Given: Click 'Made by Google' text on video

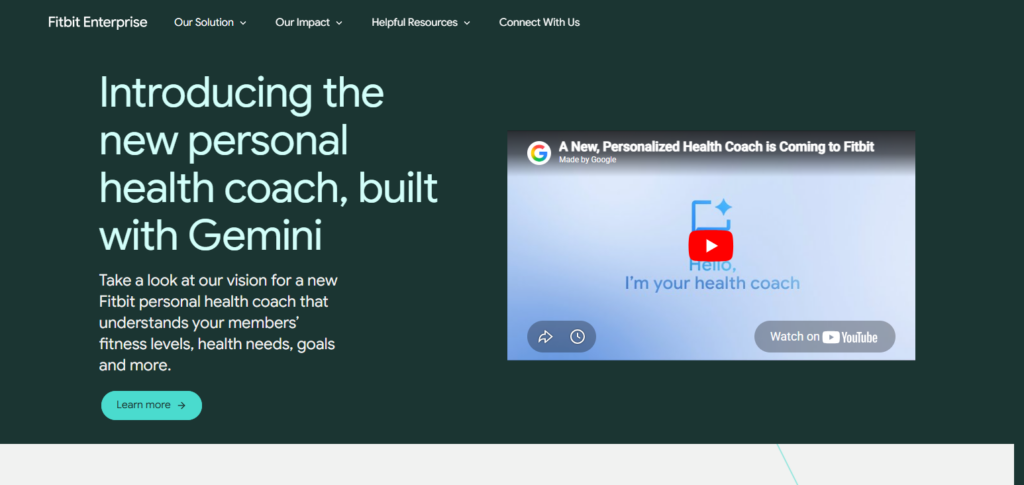Looking at the screenshot, I should coord(587,159).
